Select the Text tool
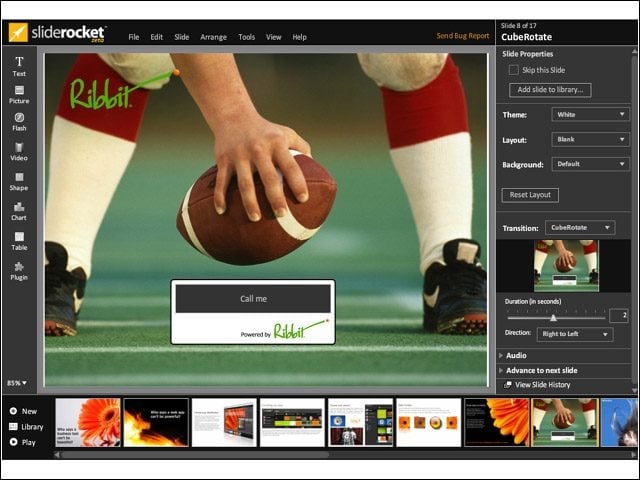 tap(19, 67)
